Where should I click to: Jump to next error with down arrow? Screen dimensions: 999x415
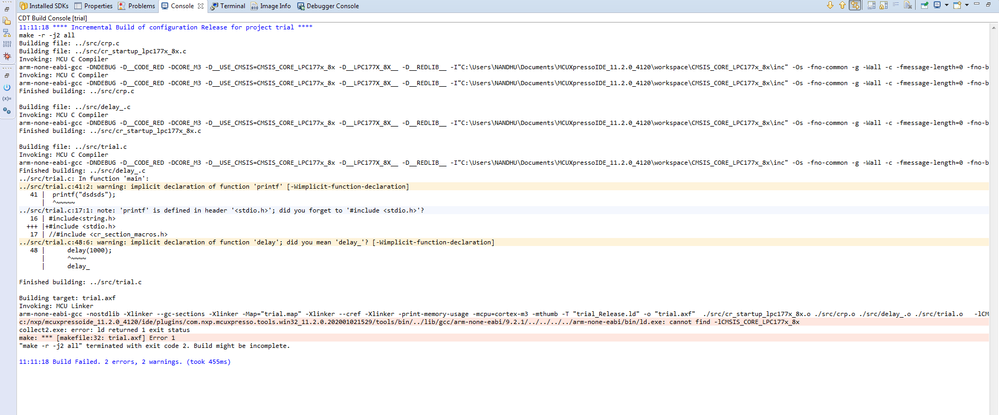click(830, 5)
